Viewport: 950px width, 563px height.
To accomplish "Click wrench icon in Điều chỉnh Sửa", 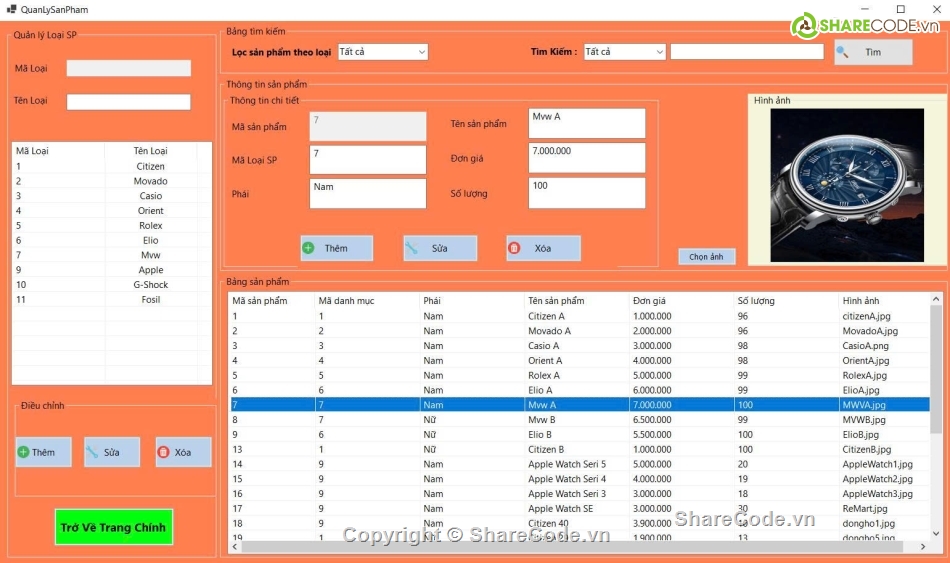I will 92,452.
